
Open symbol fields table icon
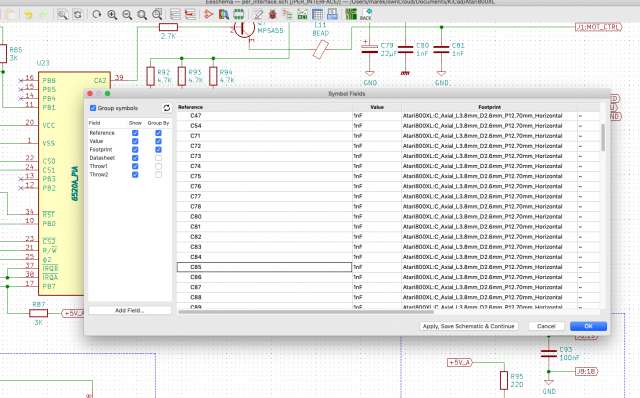pyautogui.click(x=318, y=15)
